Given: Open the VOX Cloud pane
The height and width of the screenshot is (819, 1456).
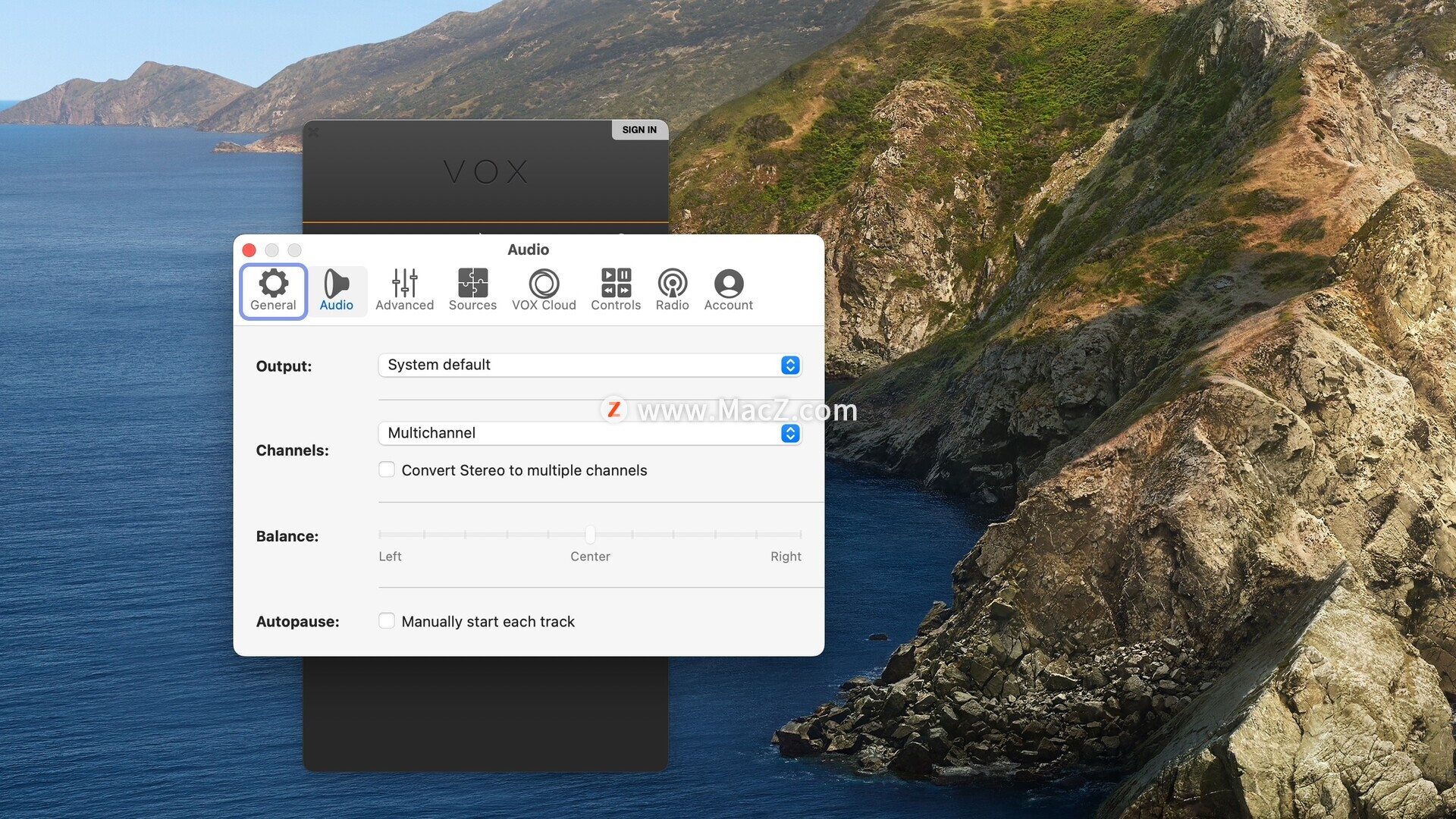Looking at the screenshot, I should click(544, 290).
